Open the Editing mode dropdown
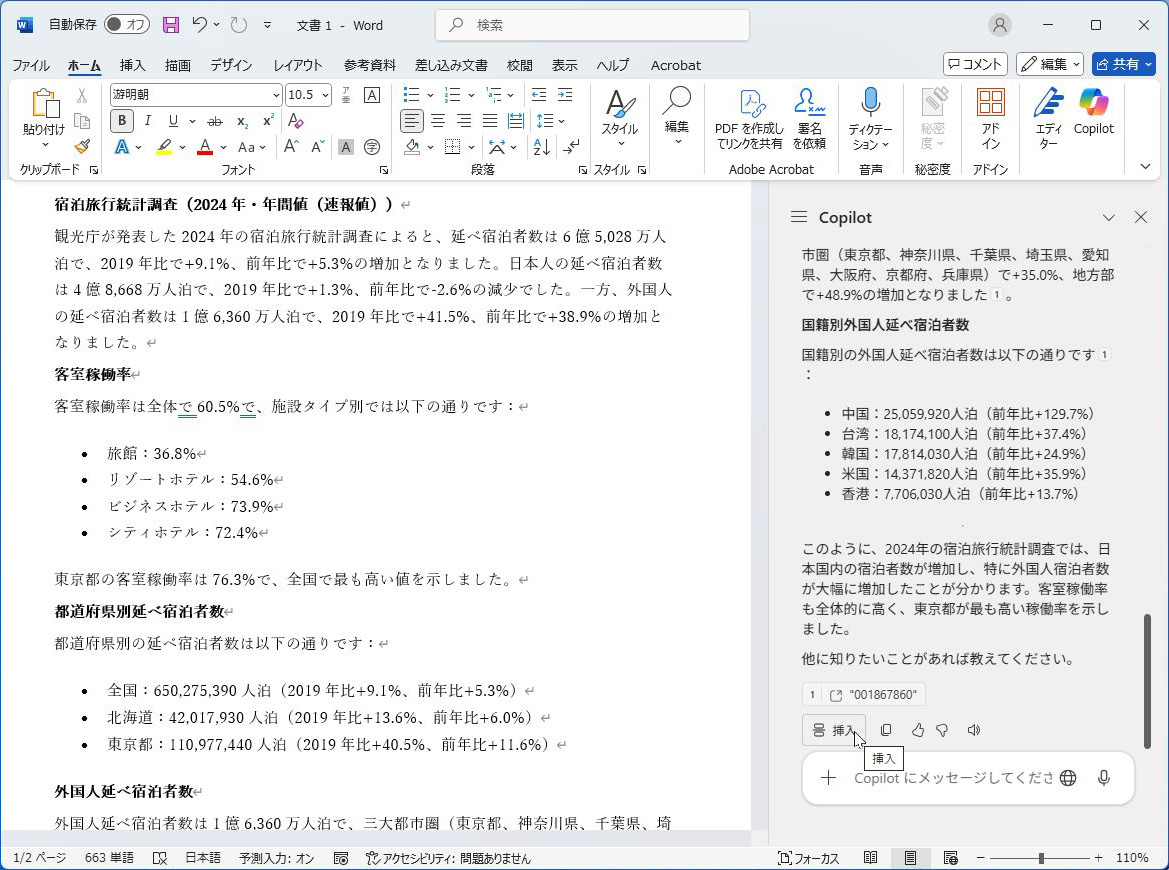 1050,64
